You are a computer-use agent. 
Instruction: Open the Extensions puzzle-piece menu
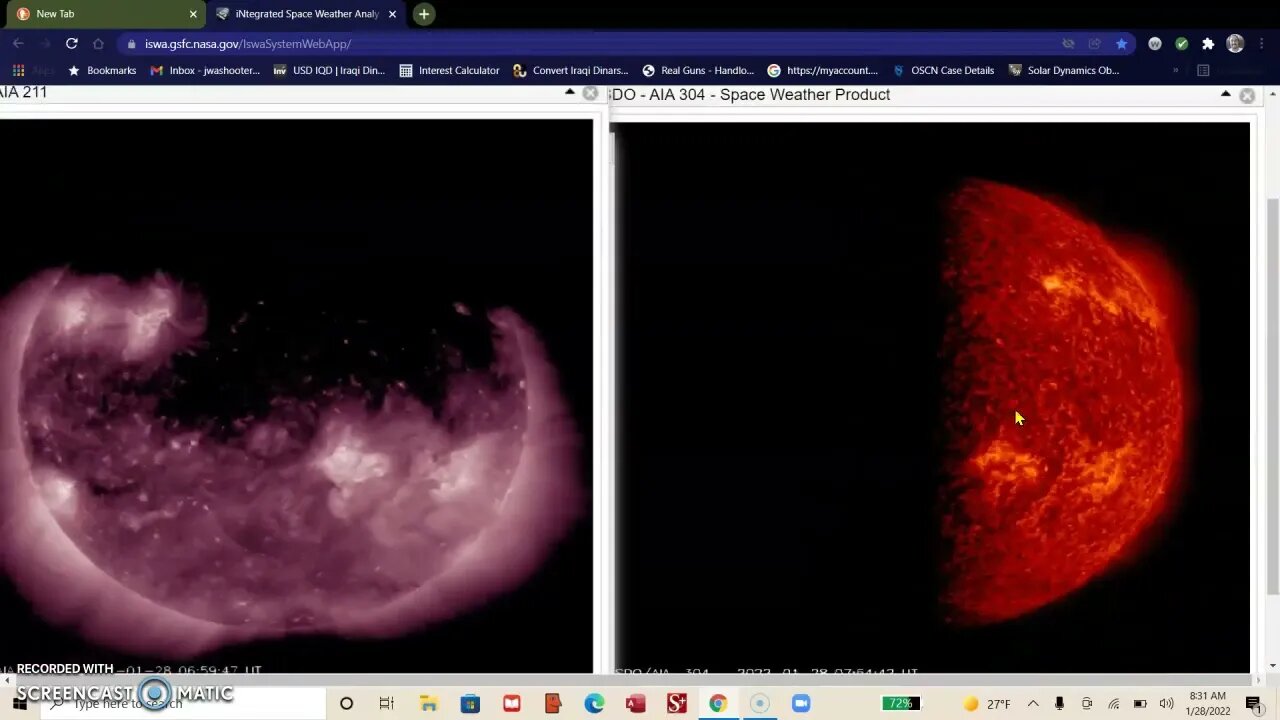[x=1208, y=44]
